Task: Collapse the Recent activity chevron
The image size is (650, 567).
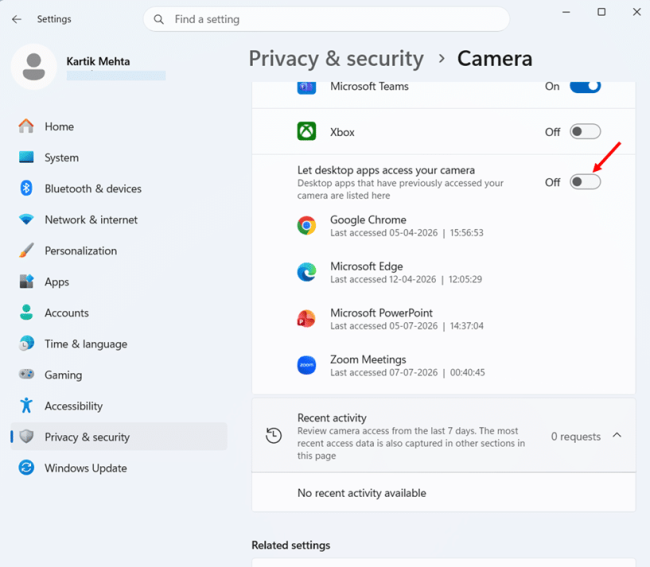Action: 617,435
